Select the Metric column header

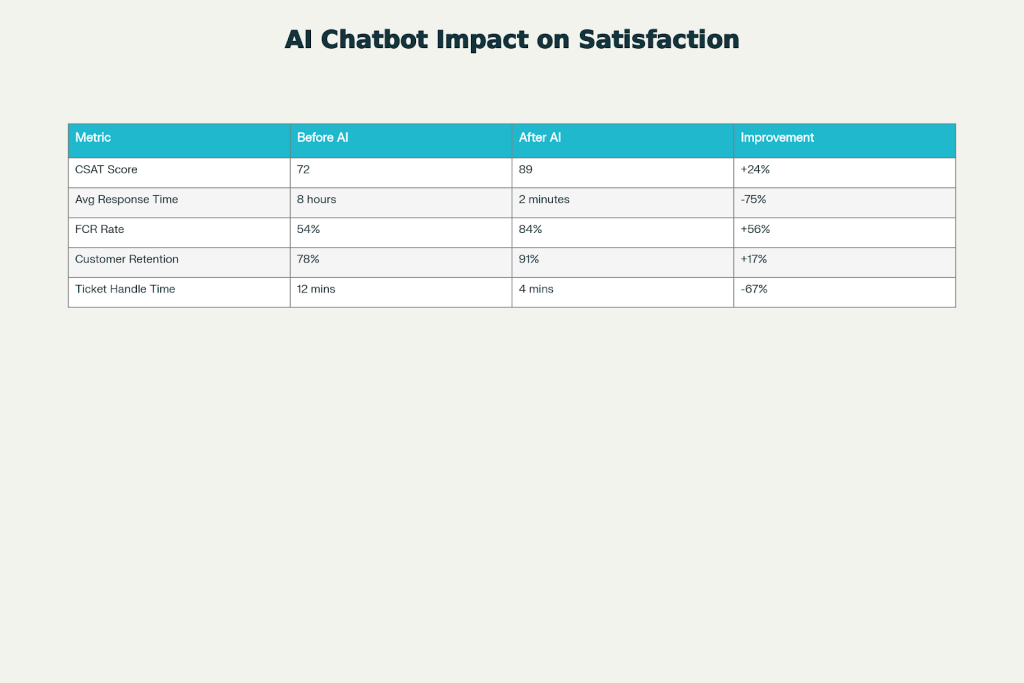click(x=93, y=138)
